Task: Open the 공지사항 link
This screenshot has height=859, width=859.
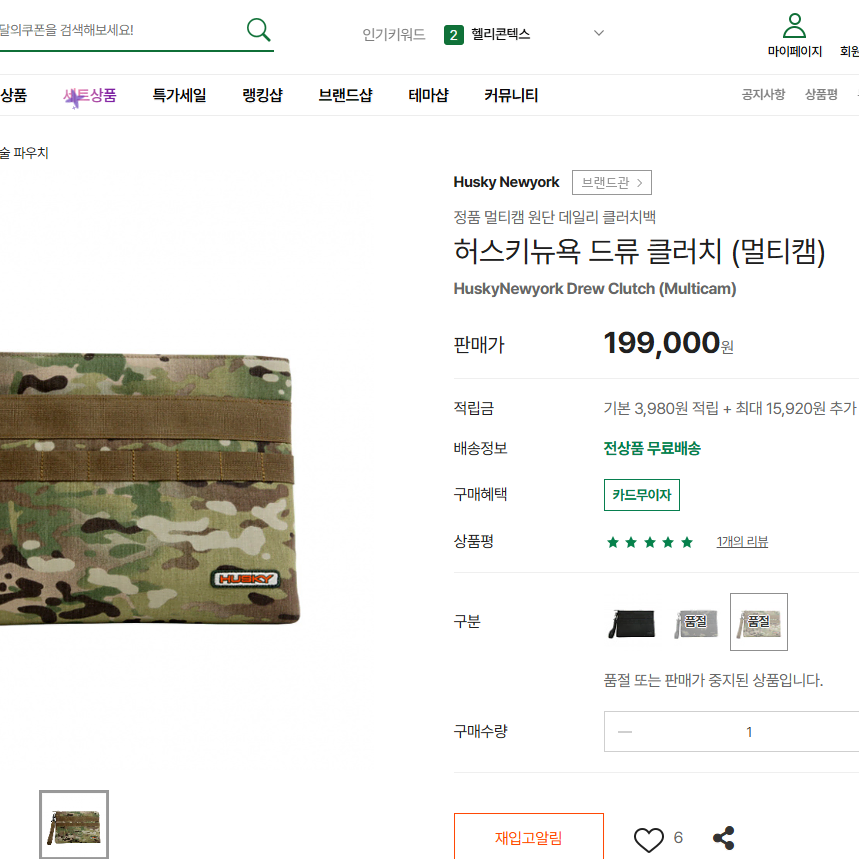Action: click(763, 94)
